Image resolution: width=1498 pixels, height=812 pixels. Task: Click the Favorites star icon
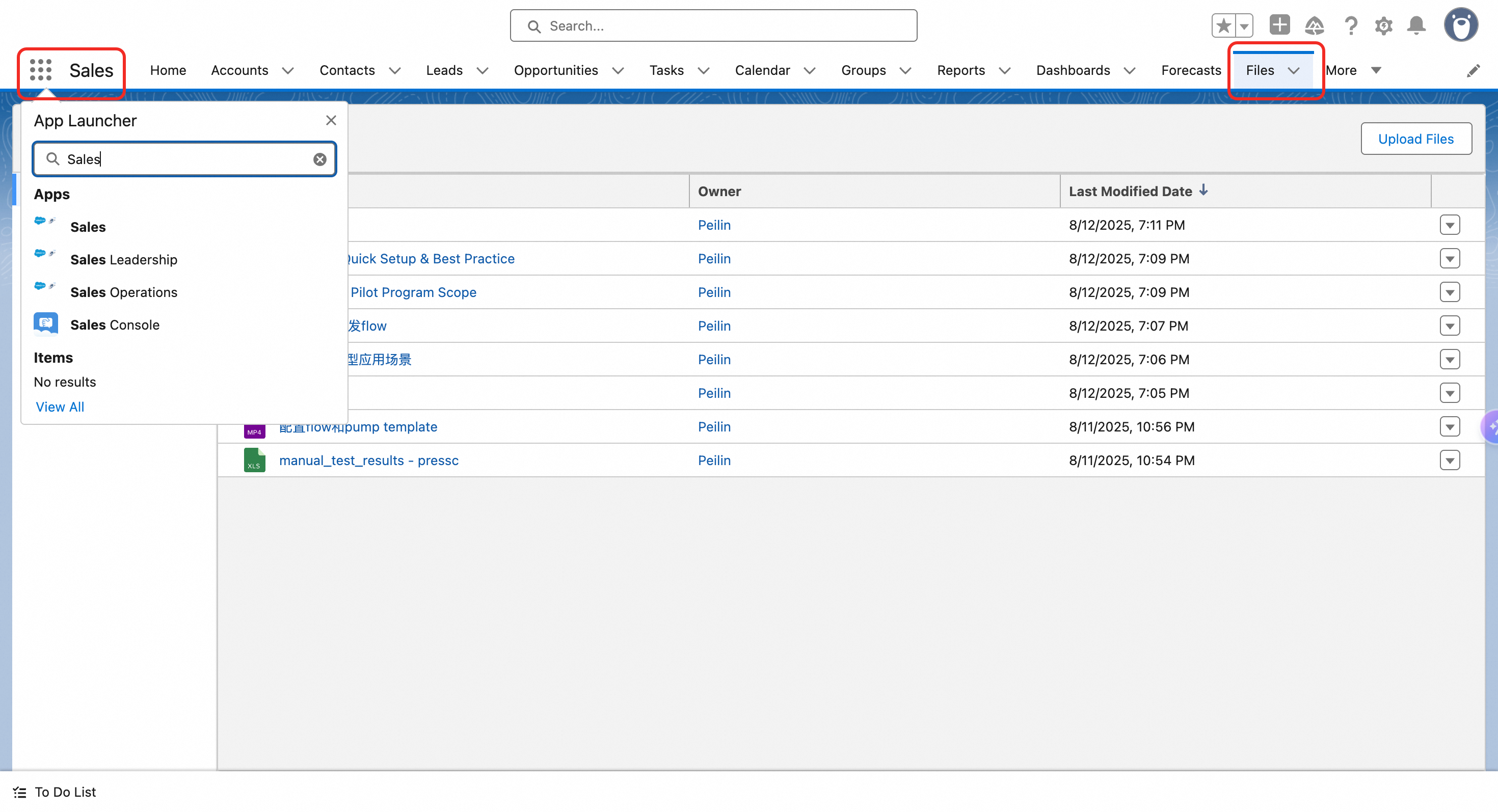pyautogui.click(x=1223, y=25)
